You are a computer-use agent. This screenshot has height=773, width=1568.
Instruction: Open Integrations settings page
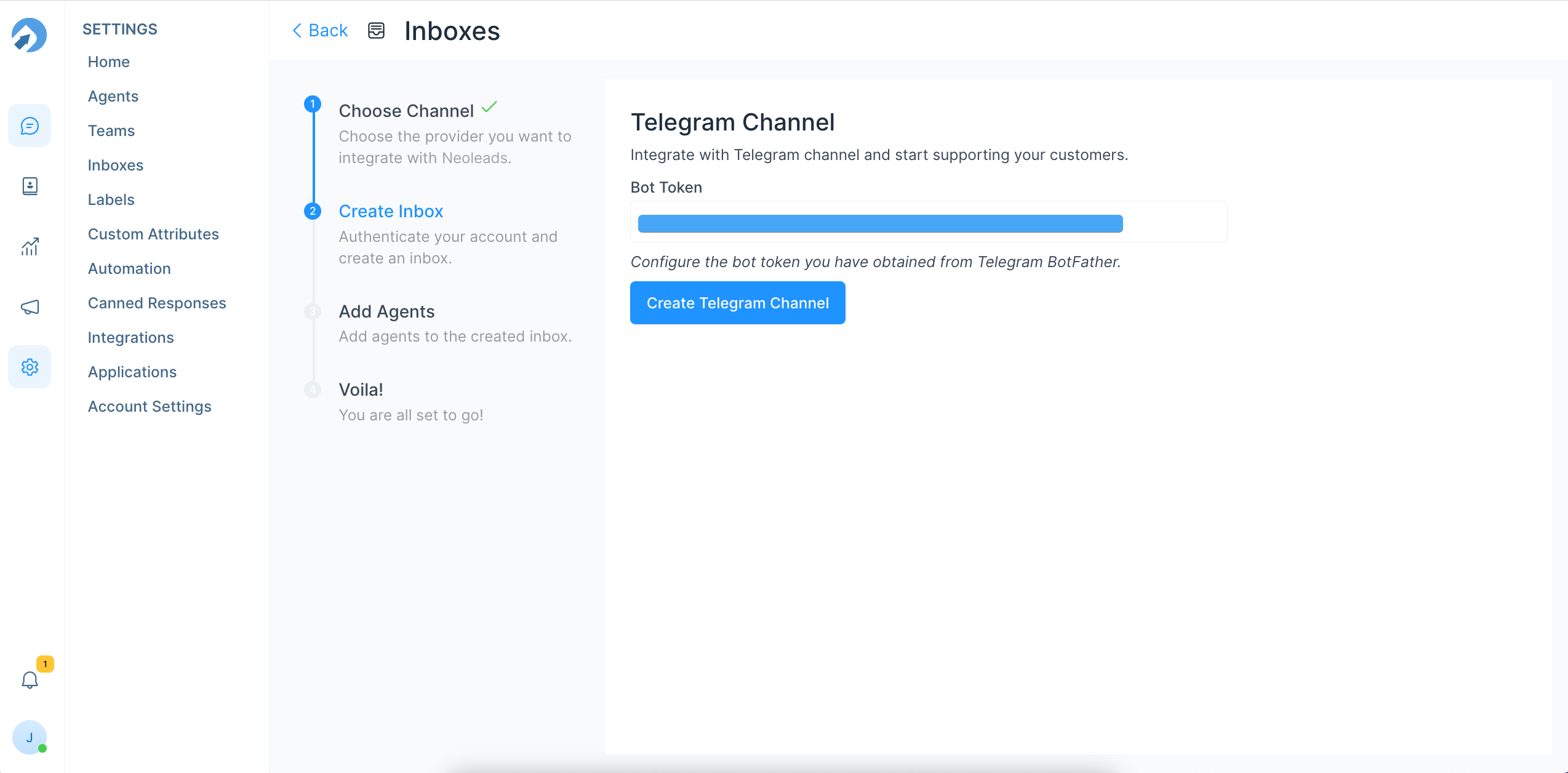[130, 338]
